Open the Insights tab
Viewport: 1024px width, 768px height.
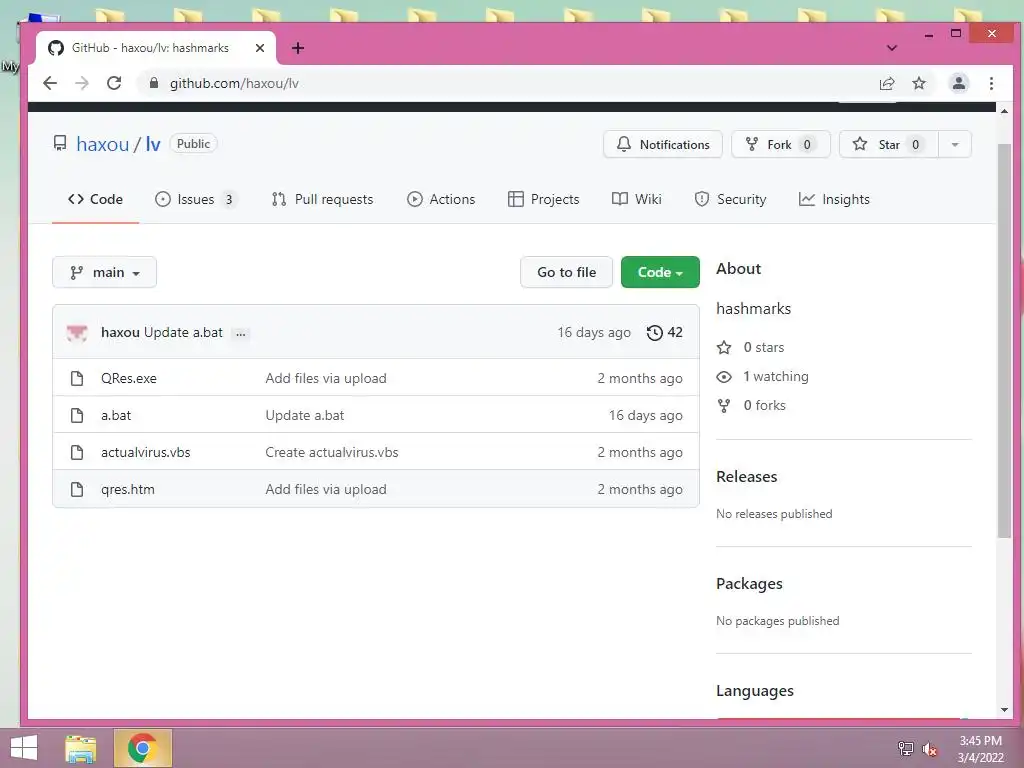[835, 199]
